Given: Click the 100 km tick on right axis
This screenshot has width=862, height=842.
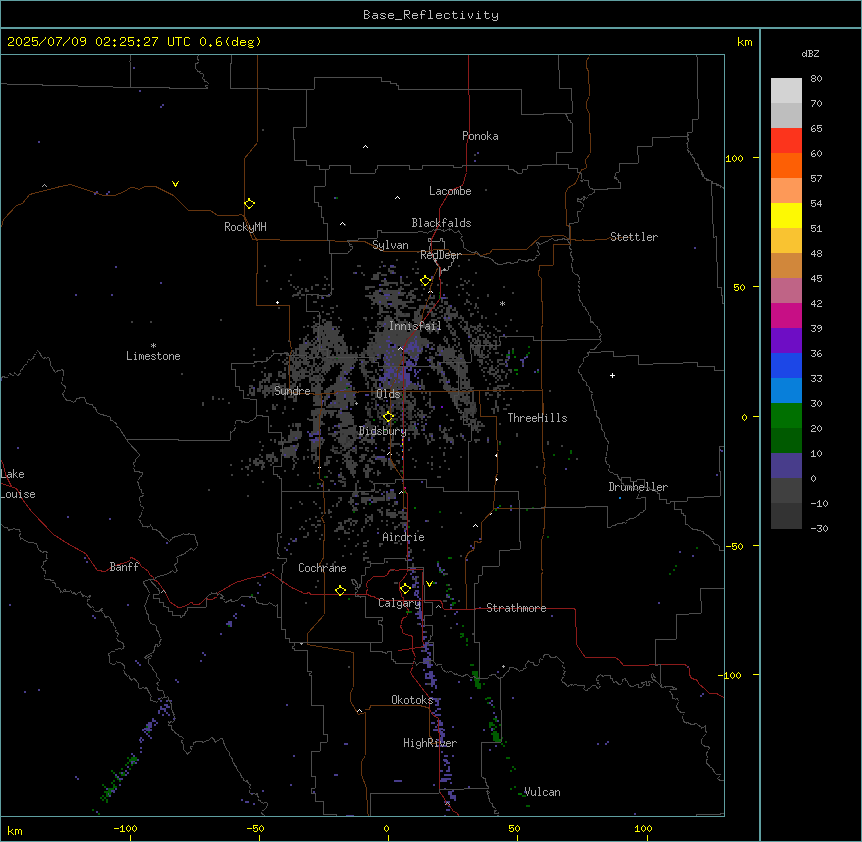Looking at the screenshot, I should pos(734,159).
